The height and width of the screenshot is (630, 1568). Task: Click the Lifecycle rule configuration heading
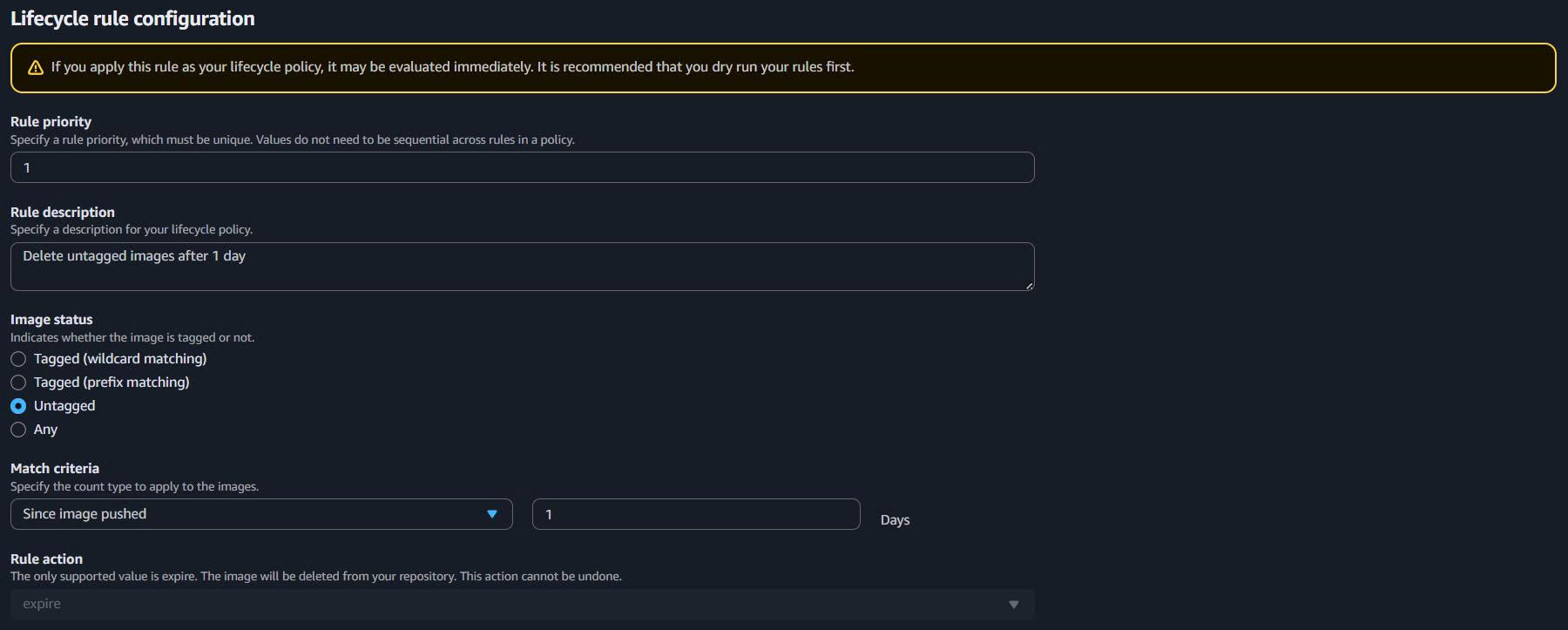coord(132,18)
